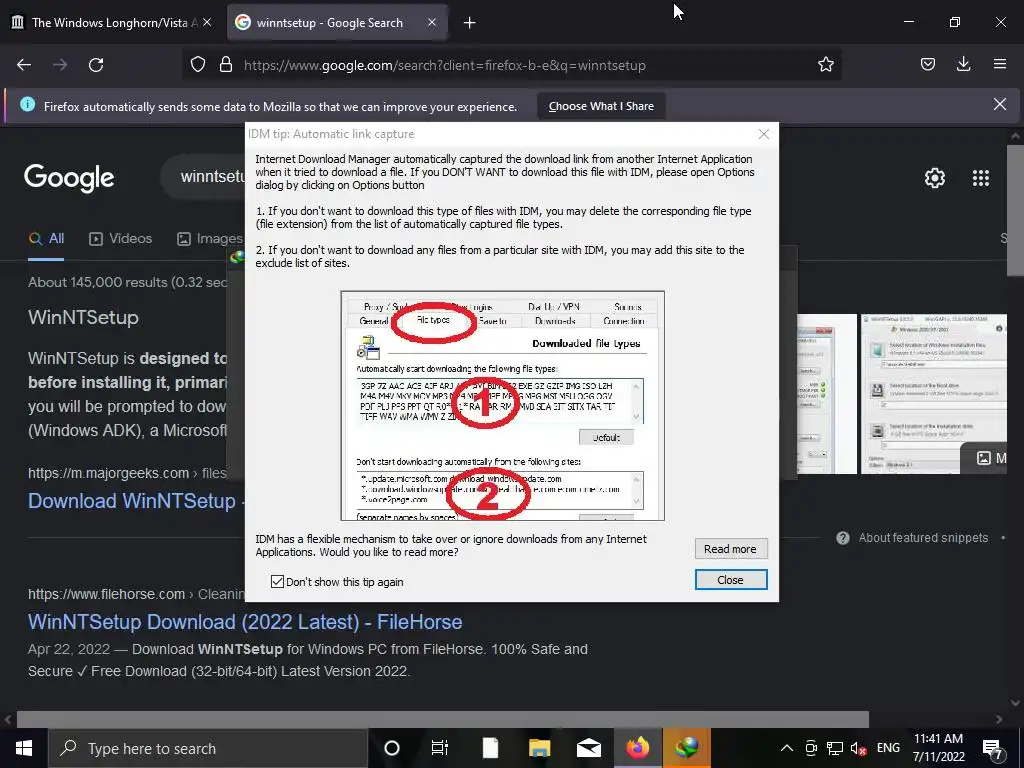Select the All search results tab
The width and height of the screenshot is (1024, 768).
tap(46, 239)
